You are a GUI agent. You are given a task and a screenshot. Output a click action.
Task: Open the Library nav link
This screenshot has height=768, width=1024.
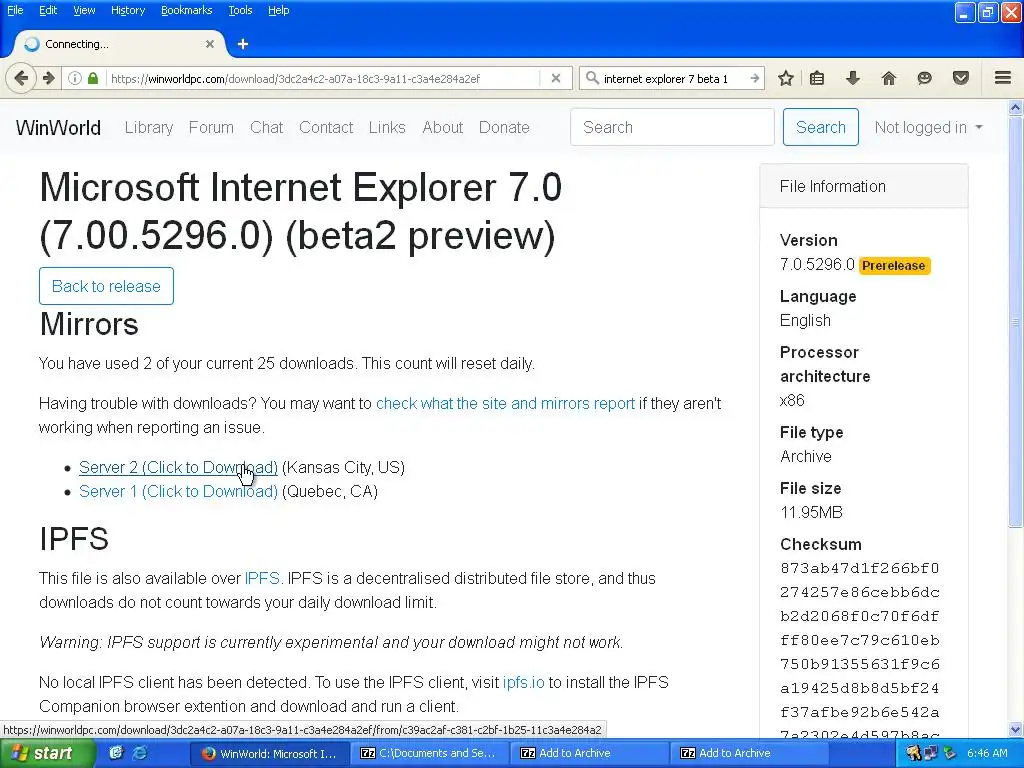pos(149,127)
